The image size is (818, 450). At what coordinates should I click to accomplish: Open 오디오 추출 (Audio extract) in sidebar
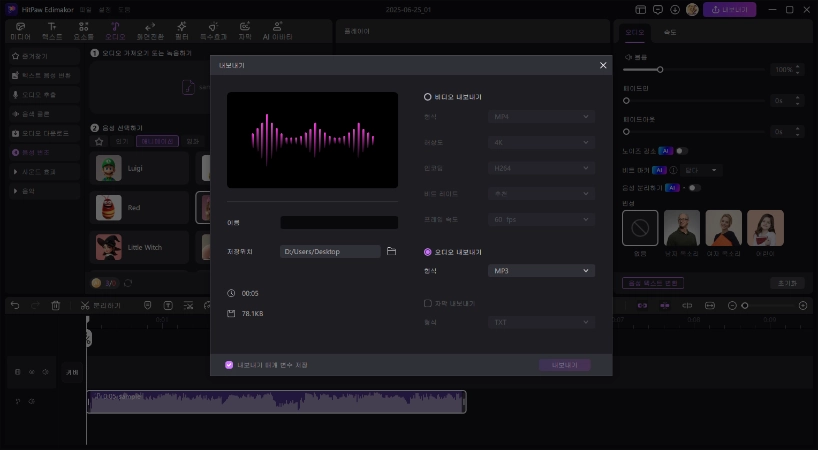tap(44, 94)
